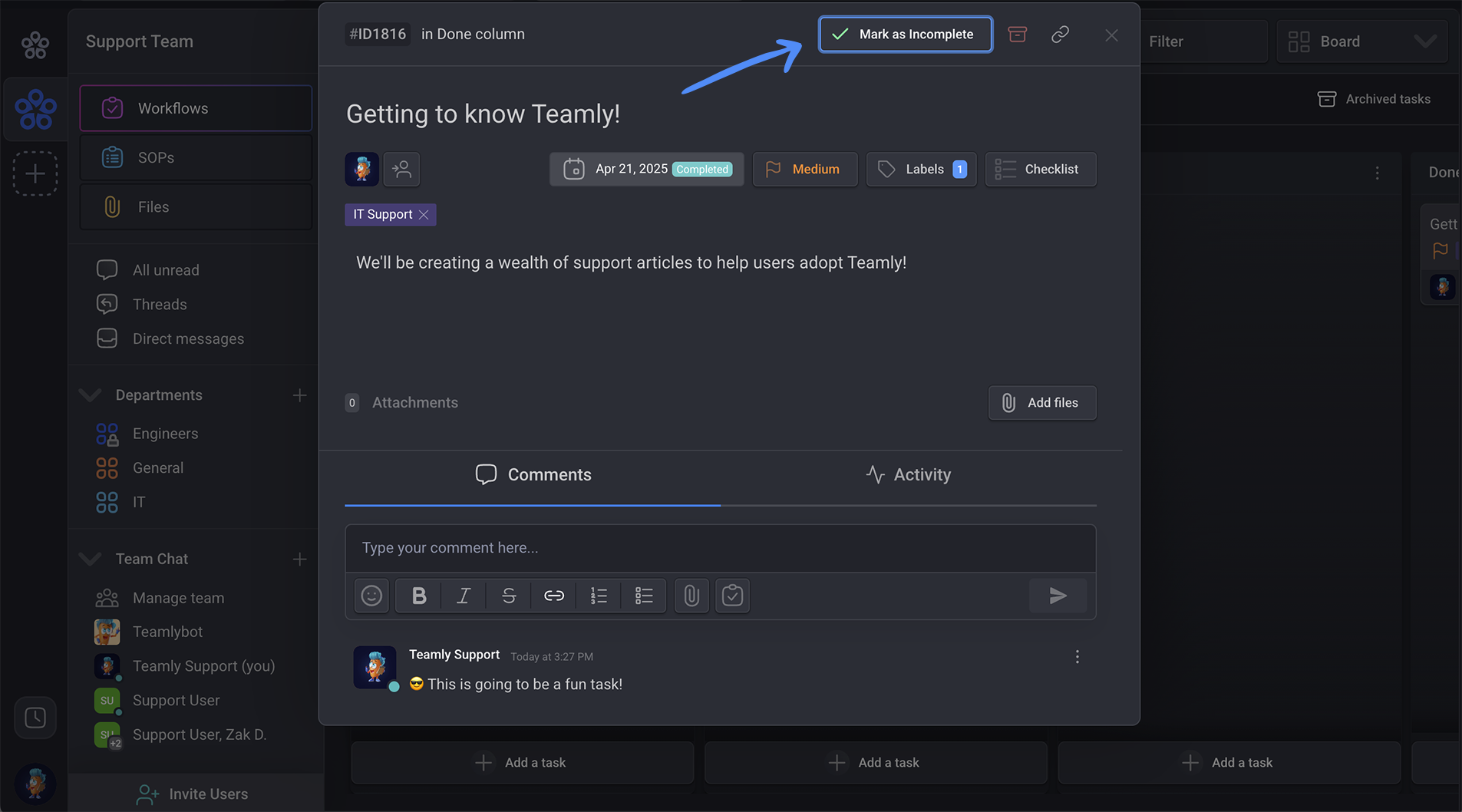This screenshot has width=1462, height=812.
Task: Open the Filter control on the board
Action: pyautogui.click(x=1202, y=41)
